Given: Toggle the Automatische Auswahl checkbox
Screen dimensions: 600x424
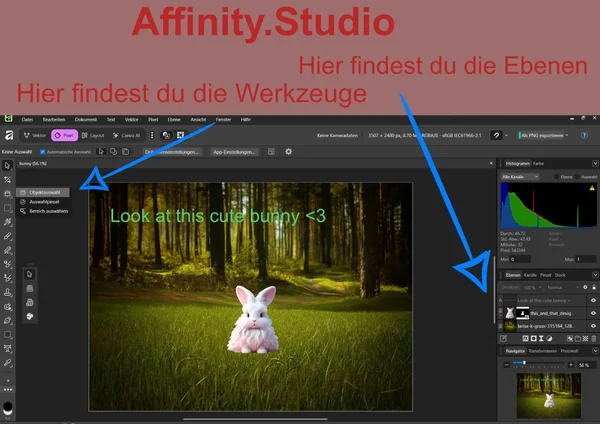Looking at the screenshot, I should [42, 152].
